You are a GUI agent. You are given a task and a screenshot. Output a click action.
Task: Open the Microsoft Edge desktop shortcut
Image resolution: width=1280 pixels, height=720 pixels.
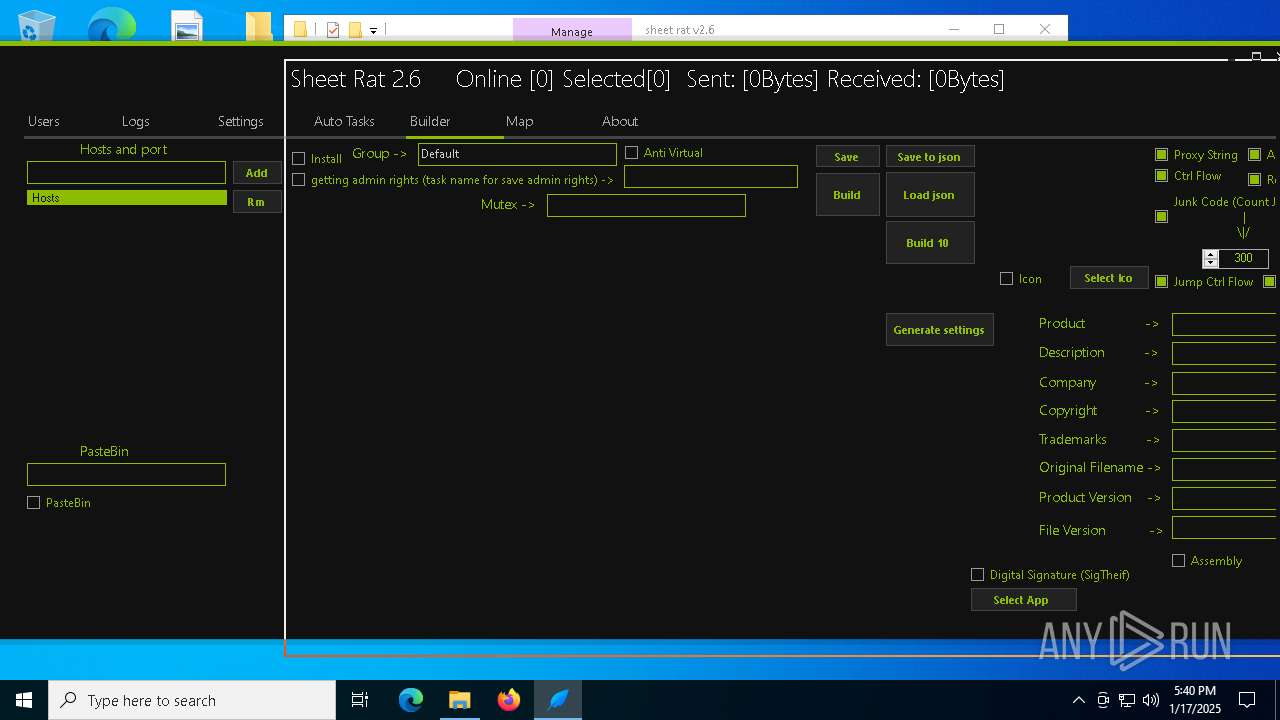pos(111,26)
